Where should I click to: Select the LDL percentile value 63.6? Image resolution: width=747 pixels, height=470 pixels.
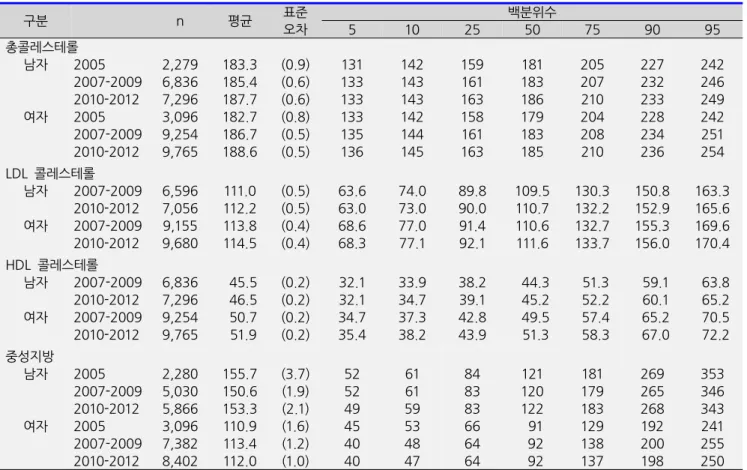pos(352,191)
